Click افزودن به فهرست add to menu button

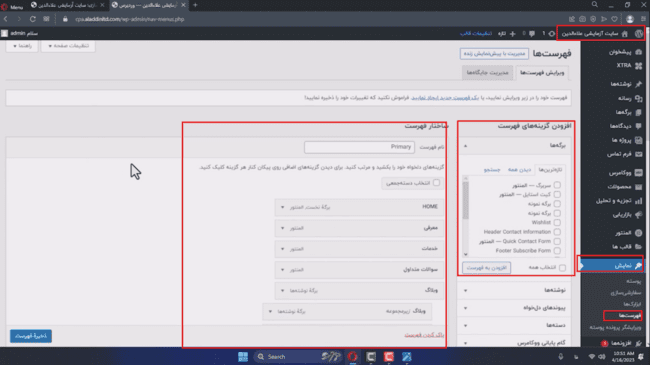click(487, 268)
